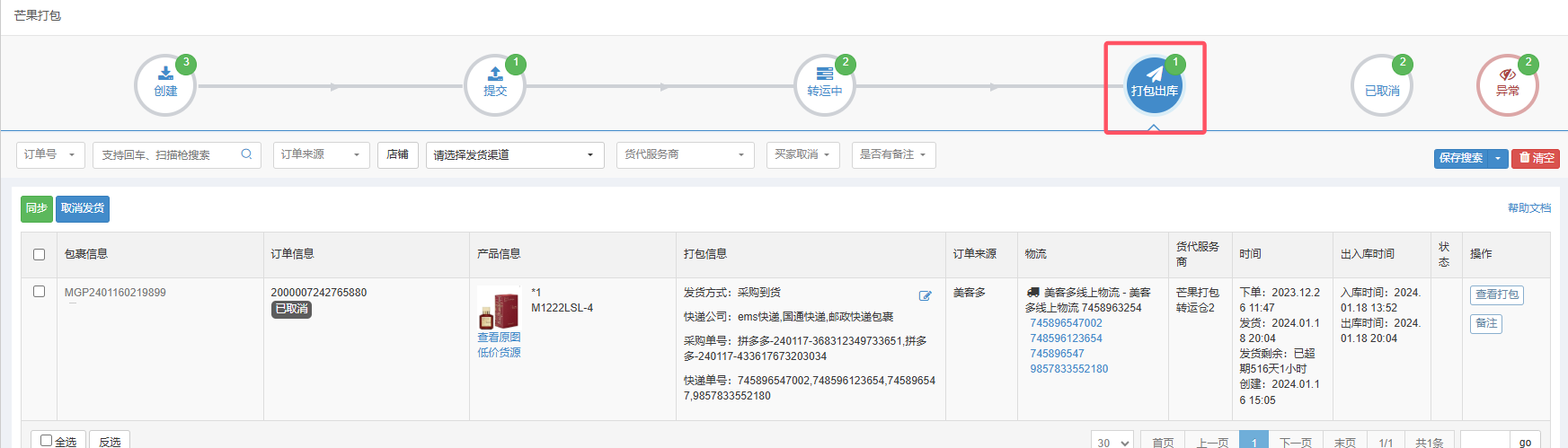
Task: Click the 芒果打包 page title
Action: point(38,15)
